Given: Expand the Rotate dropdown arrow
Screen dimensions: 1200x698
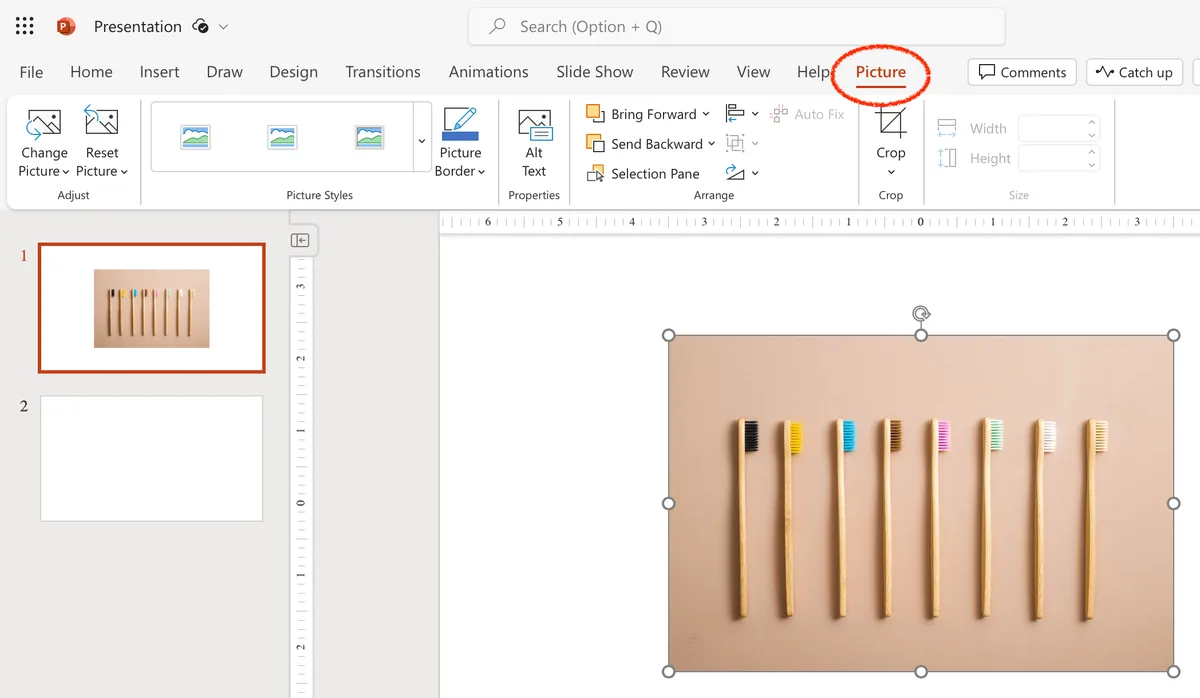Looking at the screenshot, I should [755, 173].
